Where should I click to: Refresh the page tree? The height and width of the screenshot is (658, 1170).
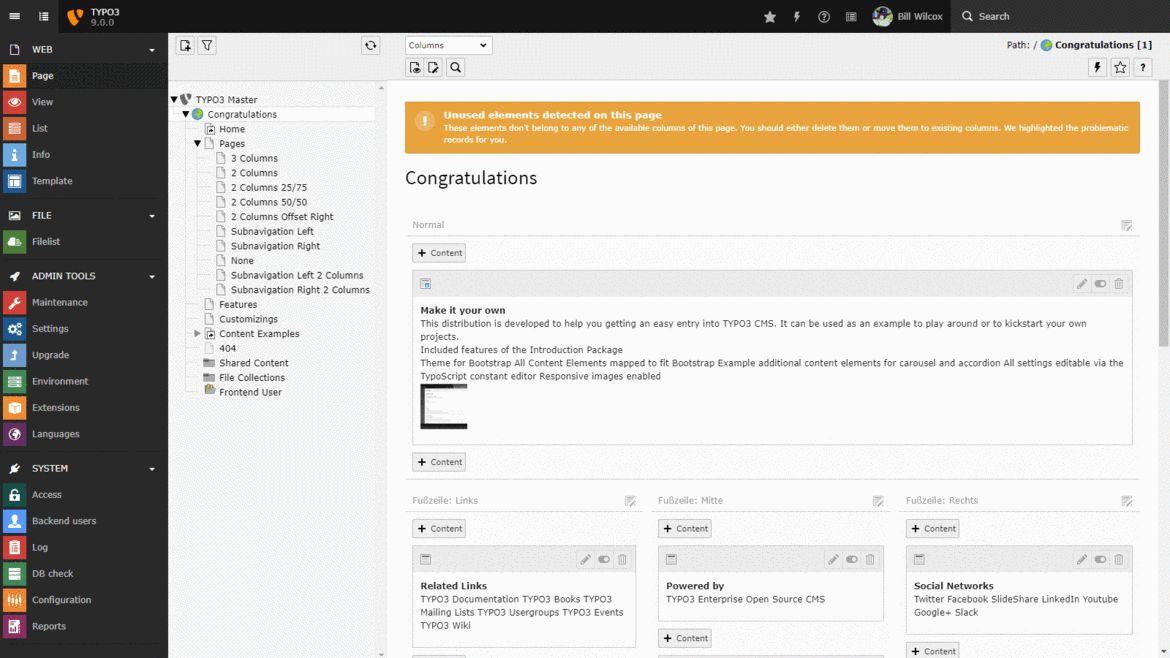pos(370,46)
